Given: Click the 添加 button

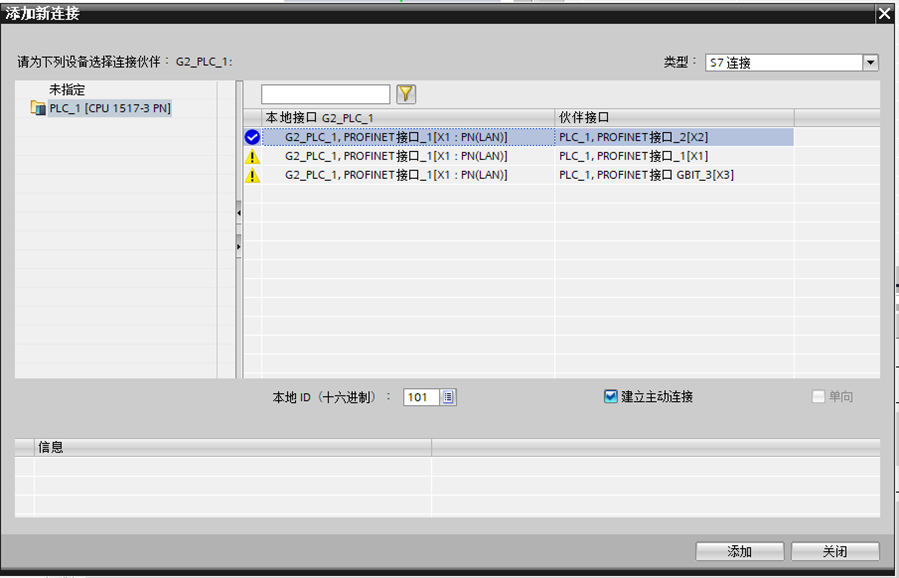Looking at the screenshot, I should click(x=739, y=552).
